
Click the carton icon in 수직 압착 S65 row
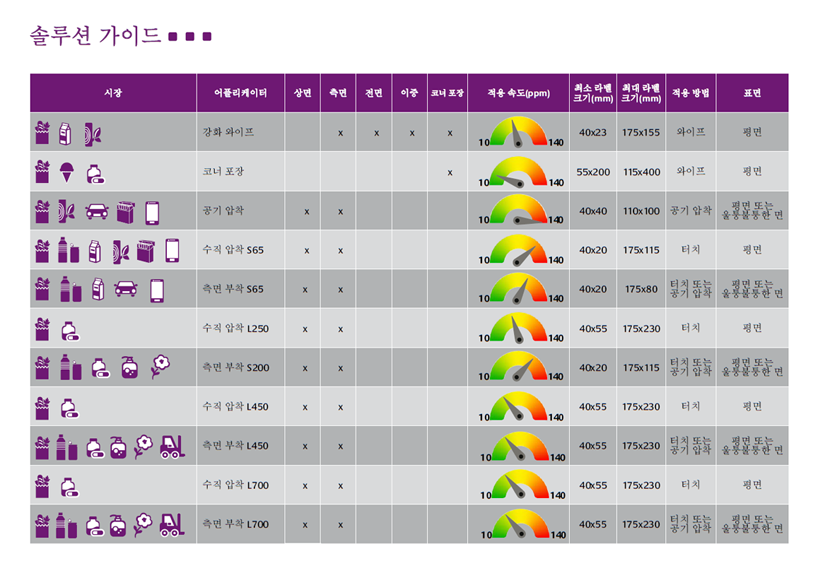(x=95, y=251)
